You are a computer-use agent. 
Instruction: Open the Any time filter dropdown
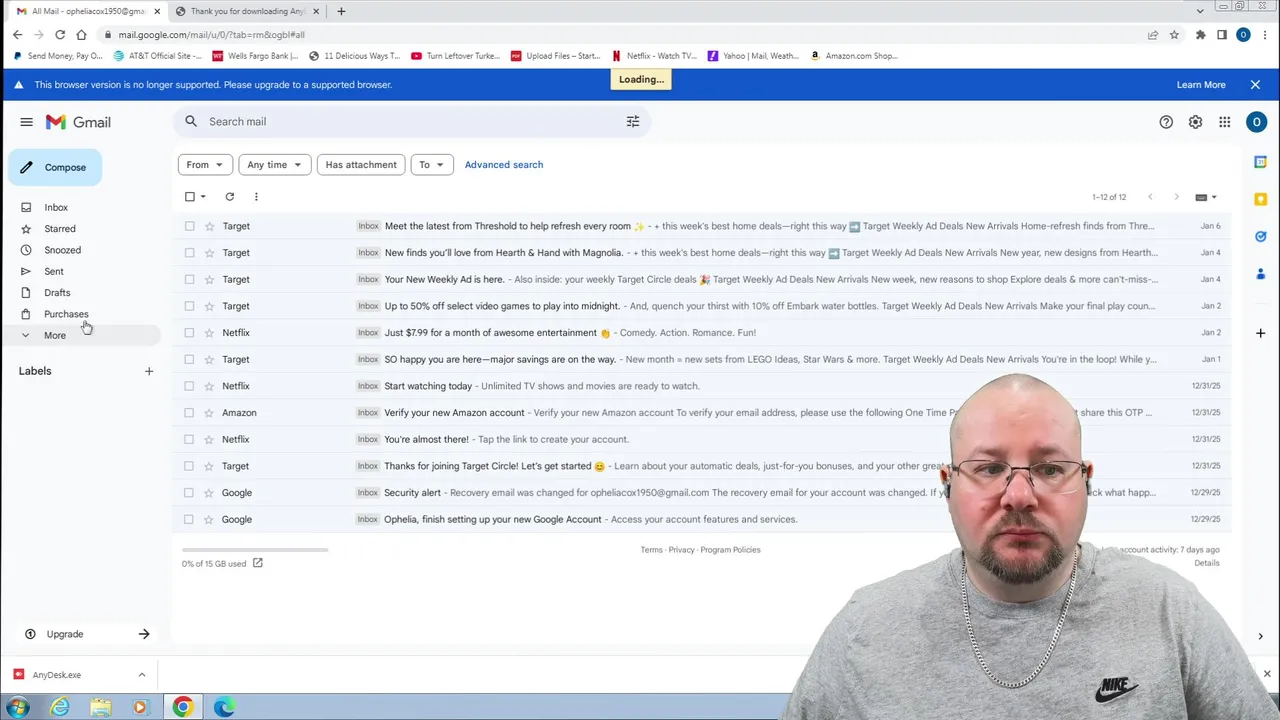(274, 165)
